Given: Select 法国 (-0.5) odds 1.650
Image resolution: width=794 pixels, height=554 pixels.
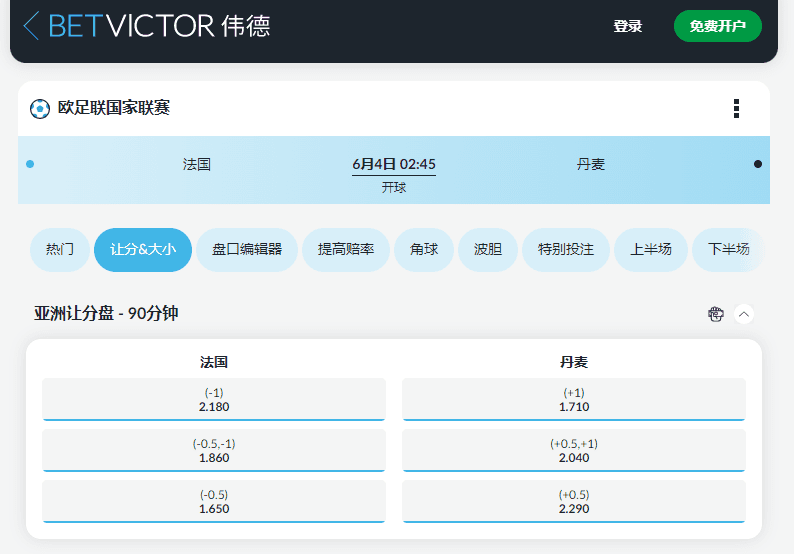Looking at the screenshot, I should (x=214, y=501).
